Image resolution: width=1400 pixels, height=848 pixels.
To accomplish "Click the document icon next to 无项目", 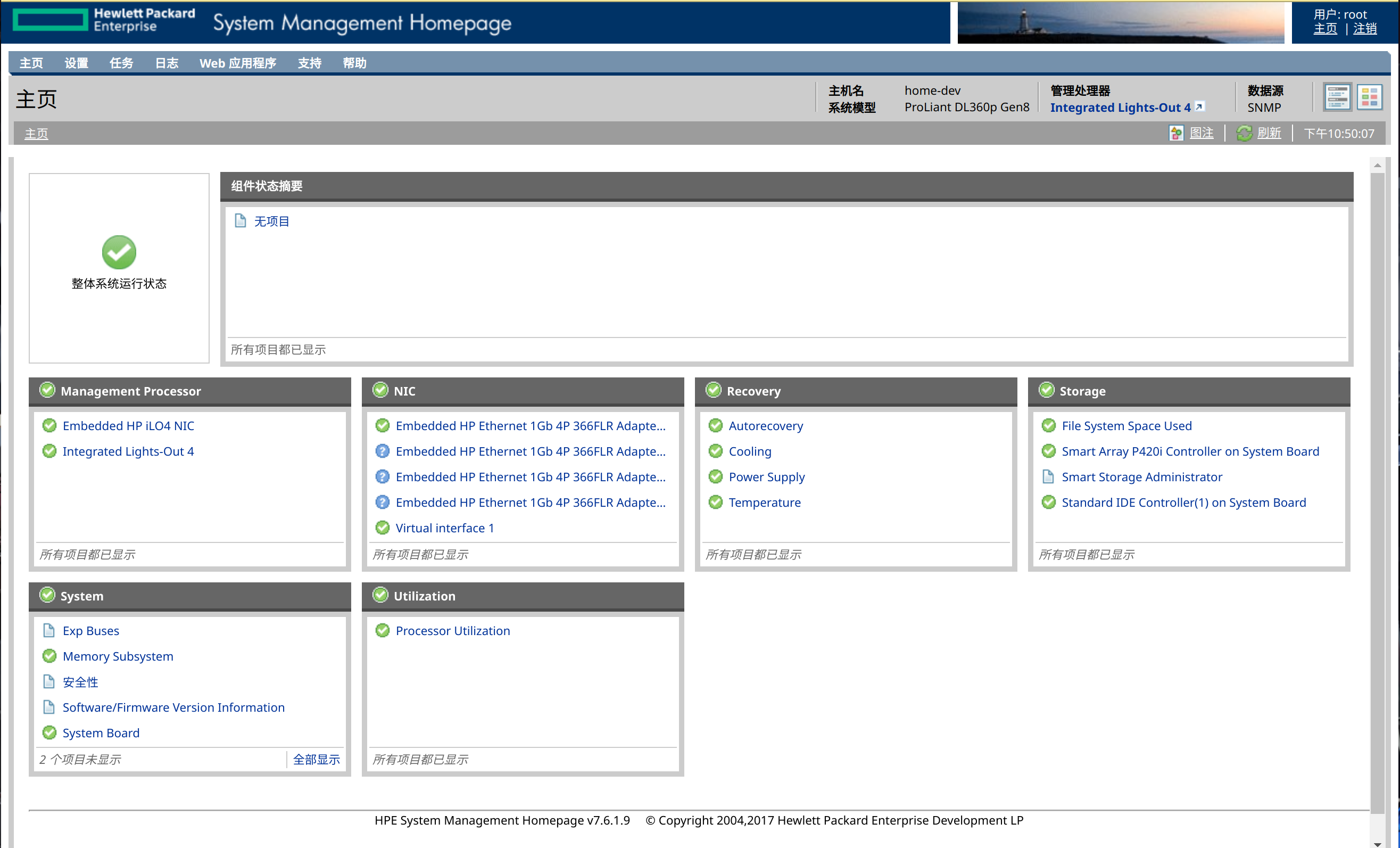I will (241, 220).
